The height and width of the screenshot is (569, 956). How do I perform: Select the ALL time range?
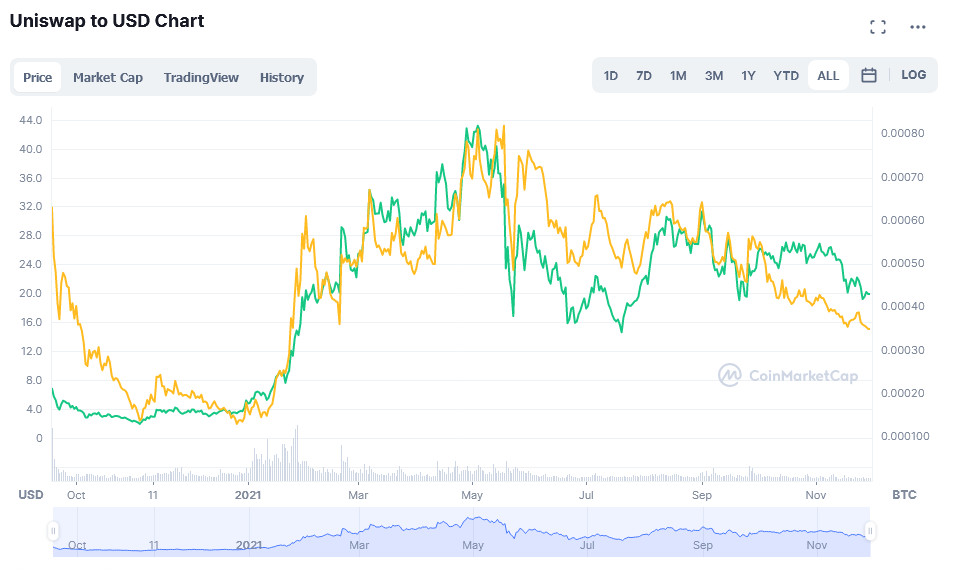(x=828, y=76)
